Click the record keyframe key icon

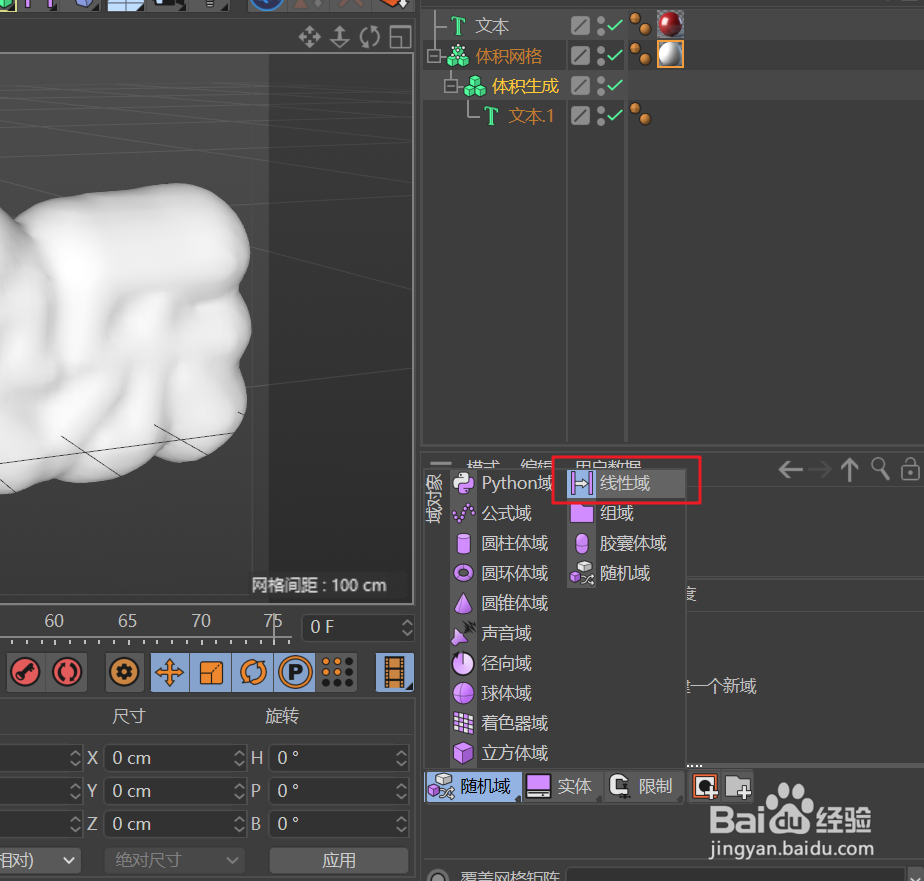(25, 672)
